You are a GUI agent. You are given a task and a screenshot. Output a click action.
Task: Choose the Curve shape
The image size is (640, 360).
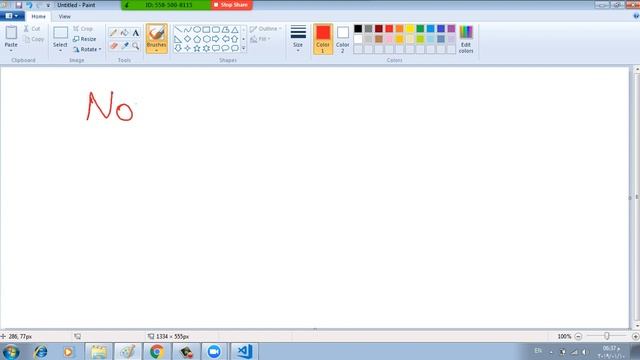tap(187, 29)
